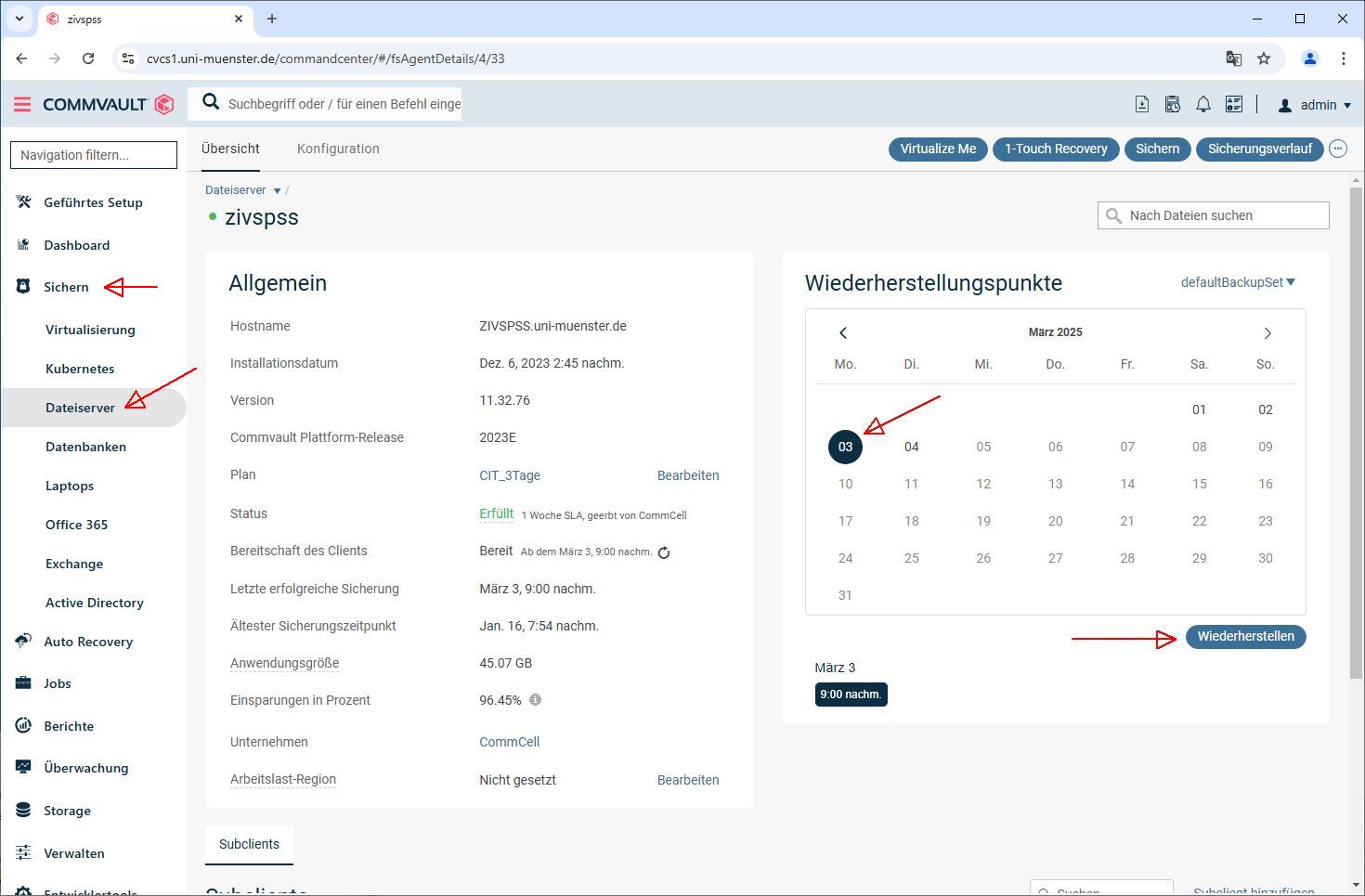Open the CIT_3Tage plan link
Screen dimensions: 1365x896
[510, 475]
